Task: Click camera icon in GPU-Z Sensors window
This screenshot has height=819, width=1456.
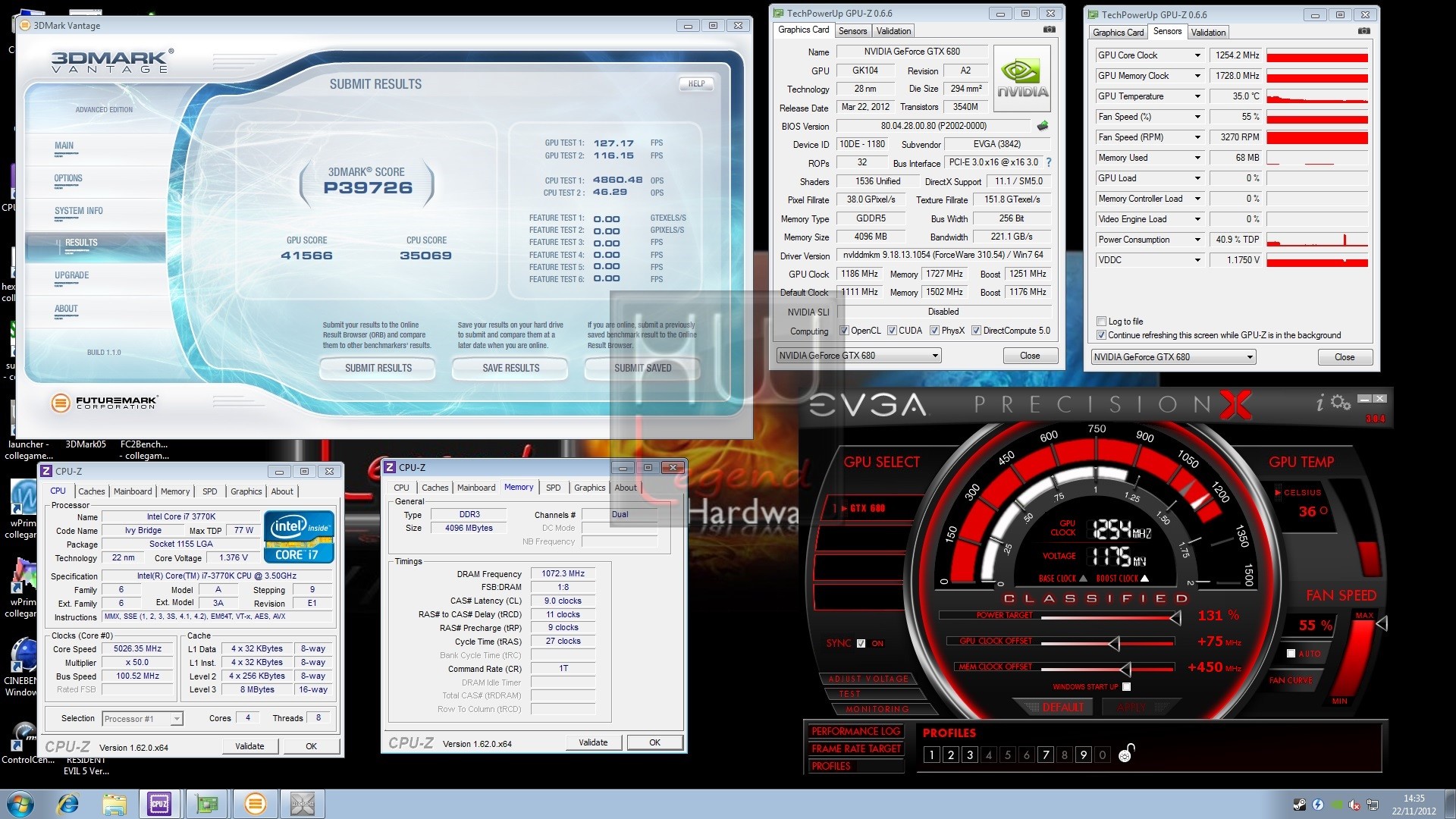Action: point(1363,31)
